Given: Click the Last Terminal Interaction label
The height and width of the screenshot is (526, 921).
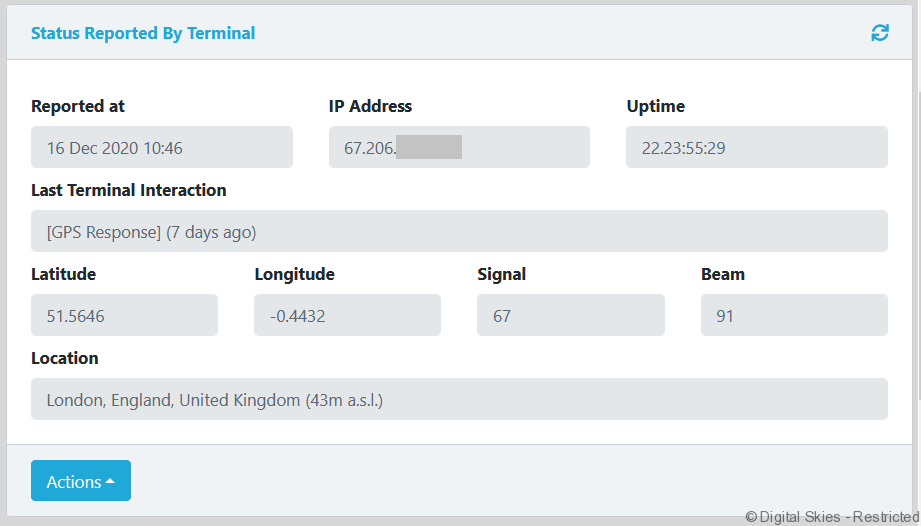Looking at the screenshot, I should coord(129,190).
